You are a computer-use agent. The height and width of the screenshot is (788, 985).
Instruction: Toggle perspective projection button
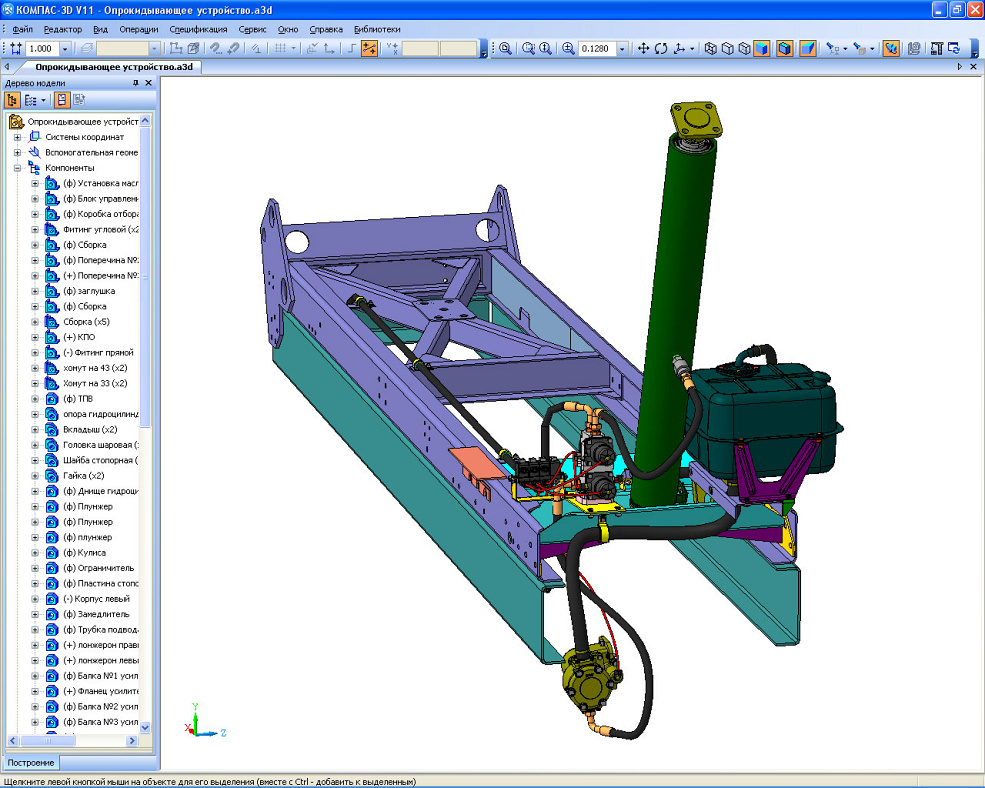click(x=807, y=48)
